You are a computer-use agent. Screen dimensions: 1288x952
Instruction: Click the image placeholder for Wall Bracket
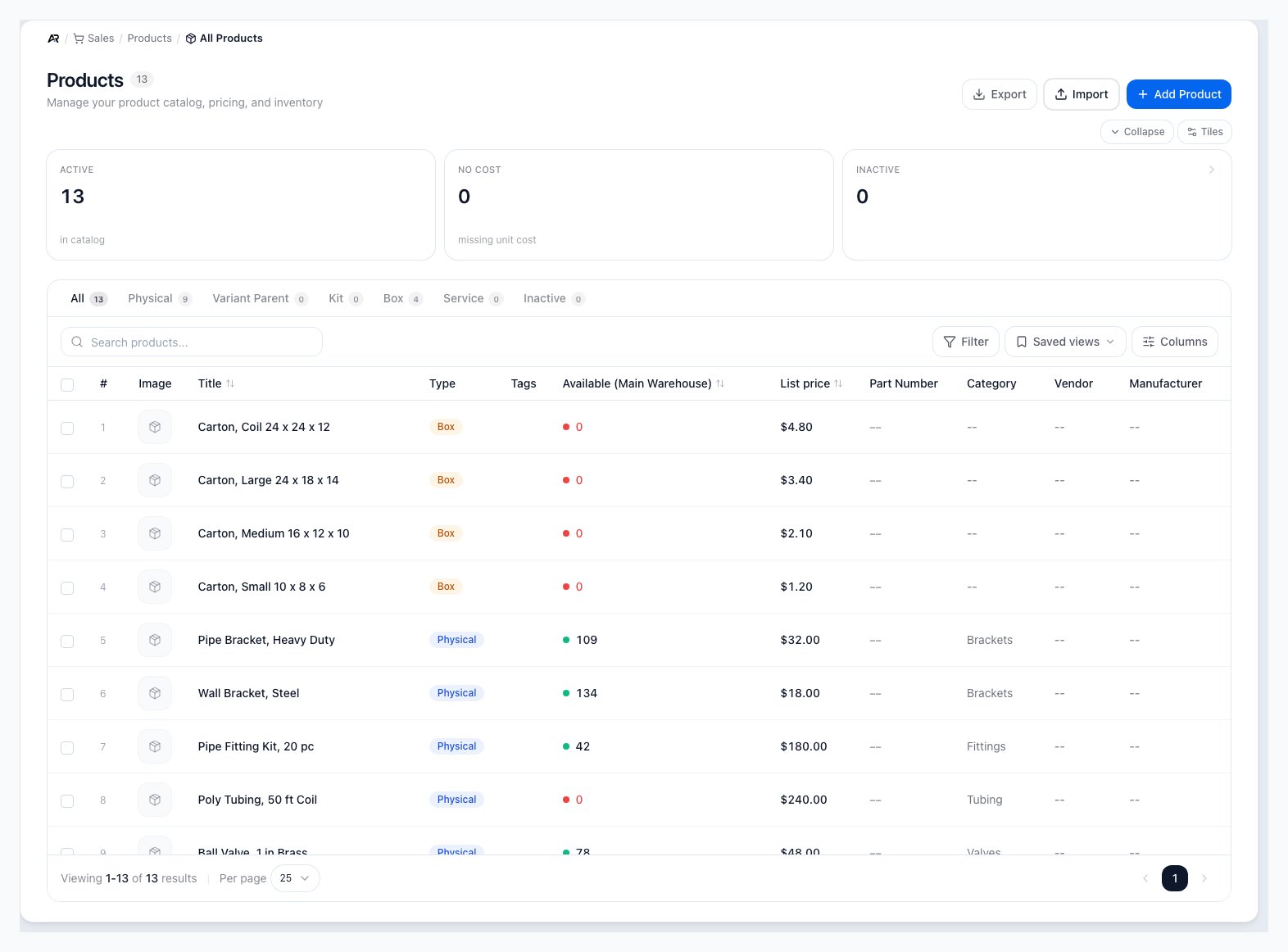click(155, 693)
